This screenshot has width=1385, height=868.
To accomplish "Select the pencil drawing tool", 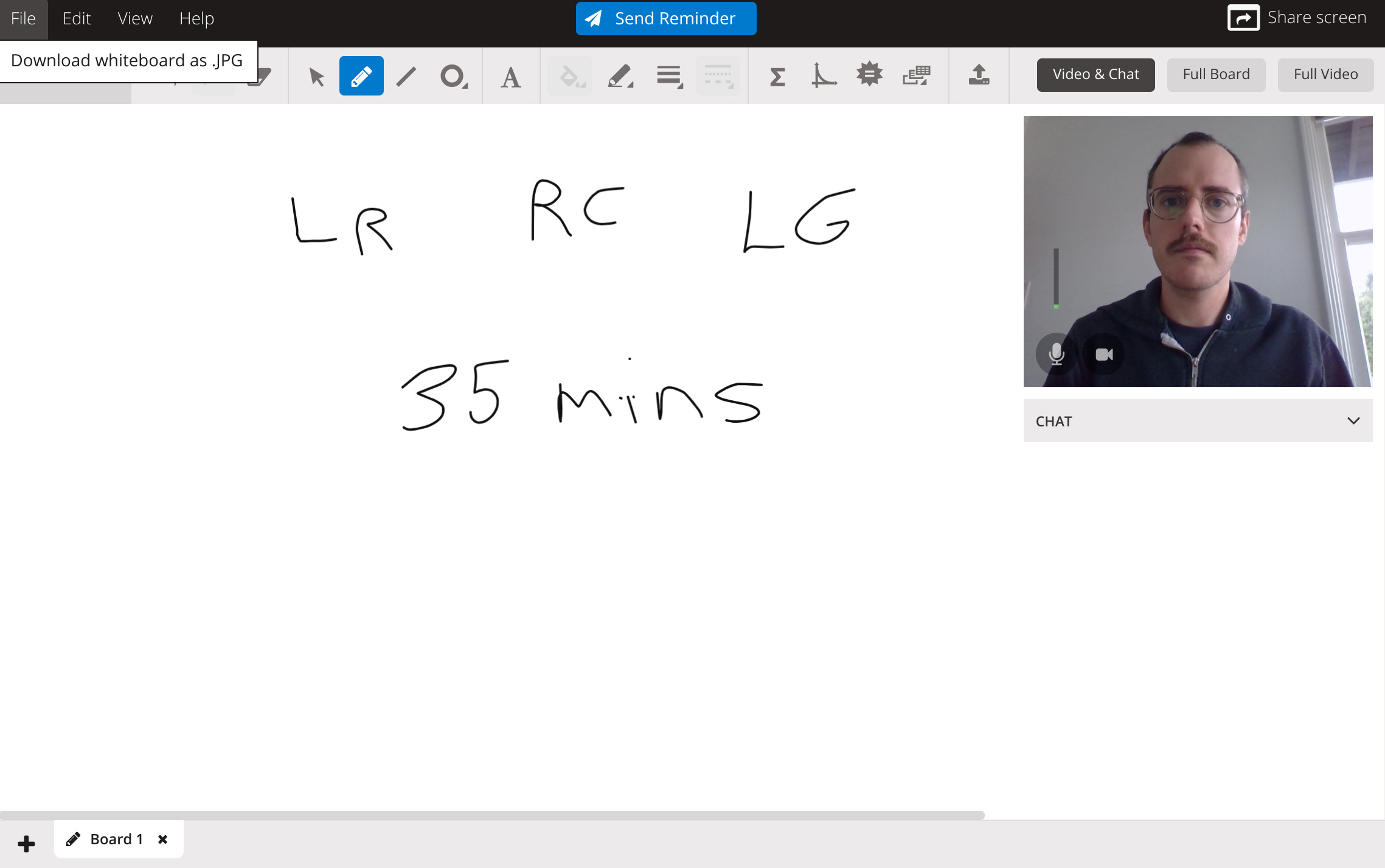I will (361, 75).
